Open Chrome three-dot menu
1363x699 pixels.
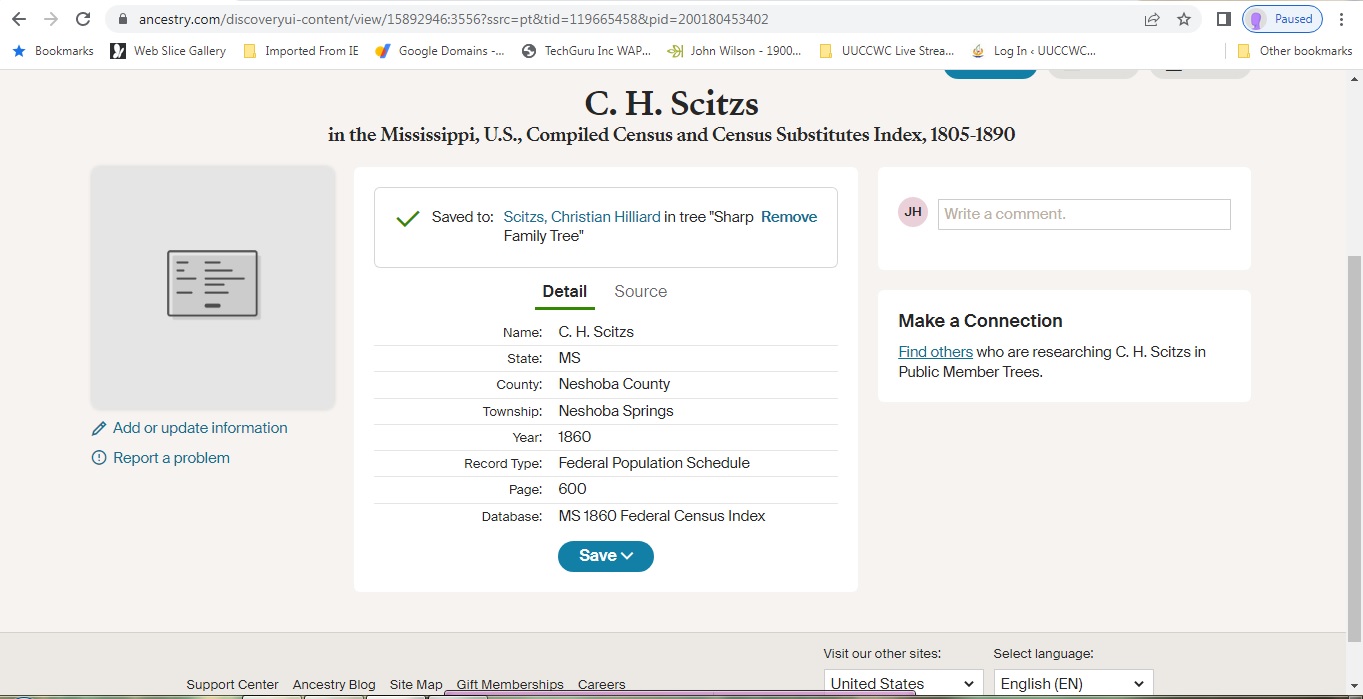(1342, 19)
